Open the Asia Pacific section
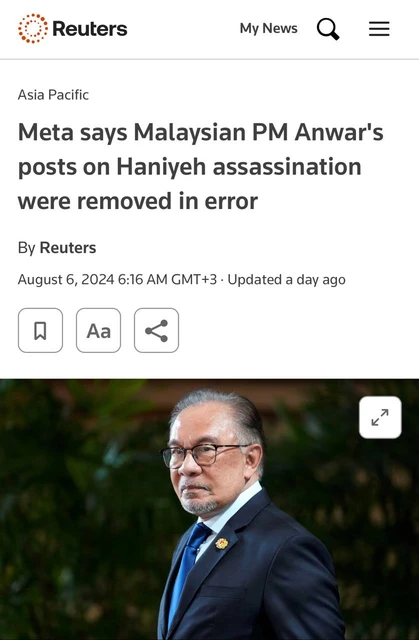This screenshot has width=419, height=640. pyautogui.click(x=53, y=95)
